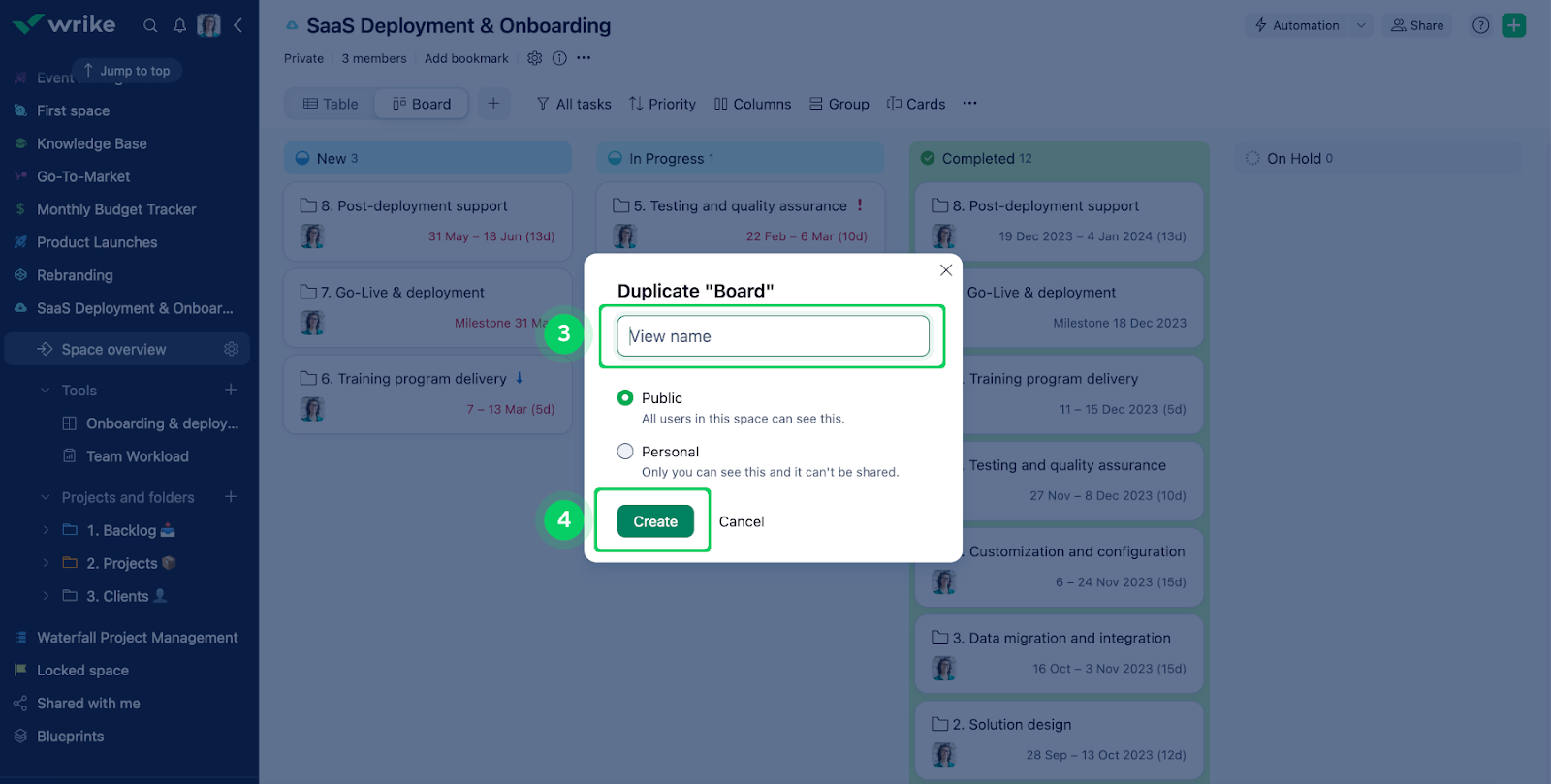Select the Personal visibility option

(625, 452)
